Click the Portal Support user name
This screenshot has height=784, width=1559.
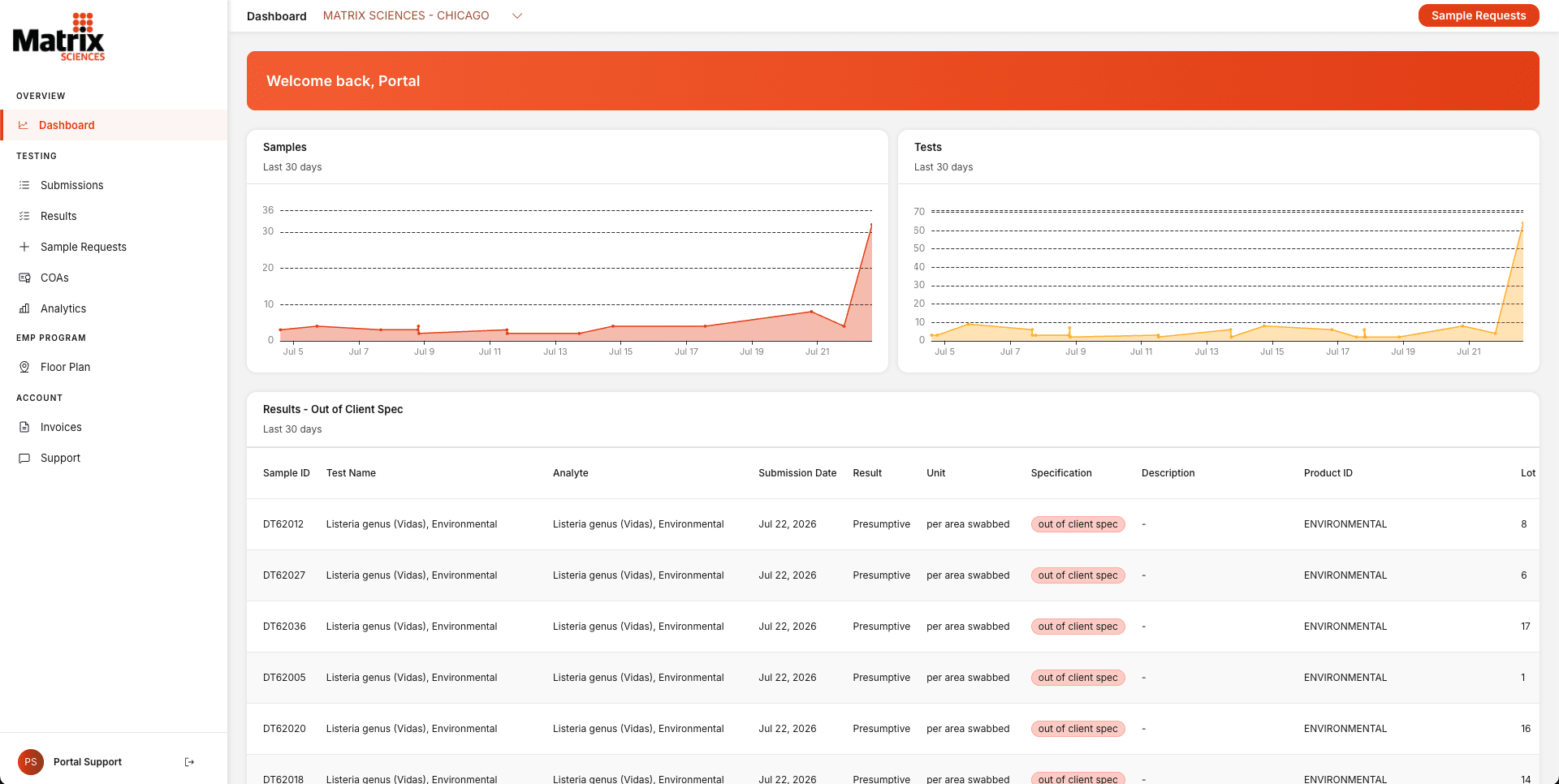pos(88,762)
